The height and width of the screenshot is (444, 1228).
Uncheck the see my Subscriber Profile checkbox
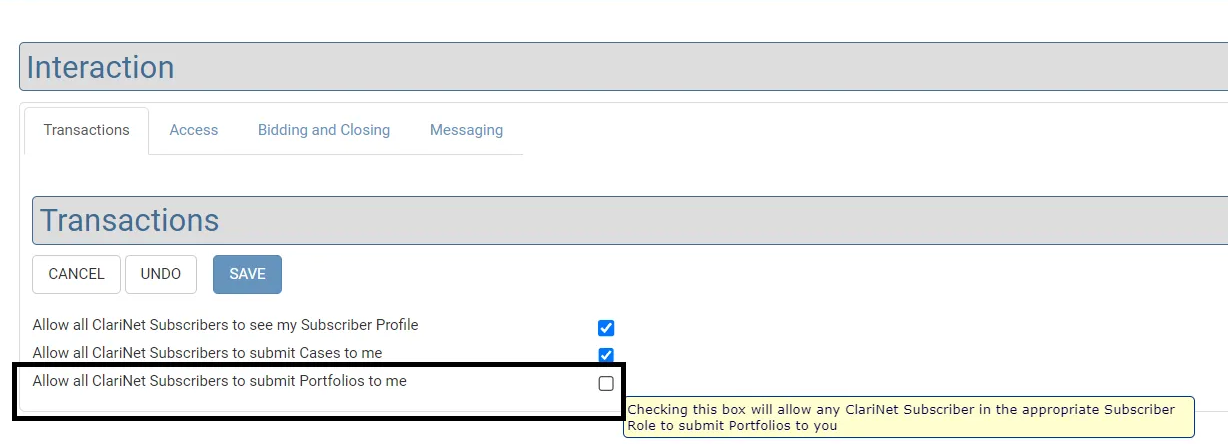click(x=605, y=328)
